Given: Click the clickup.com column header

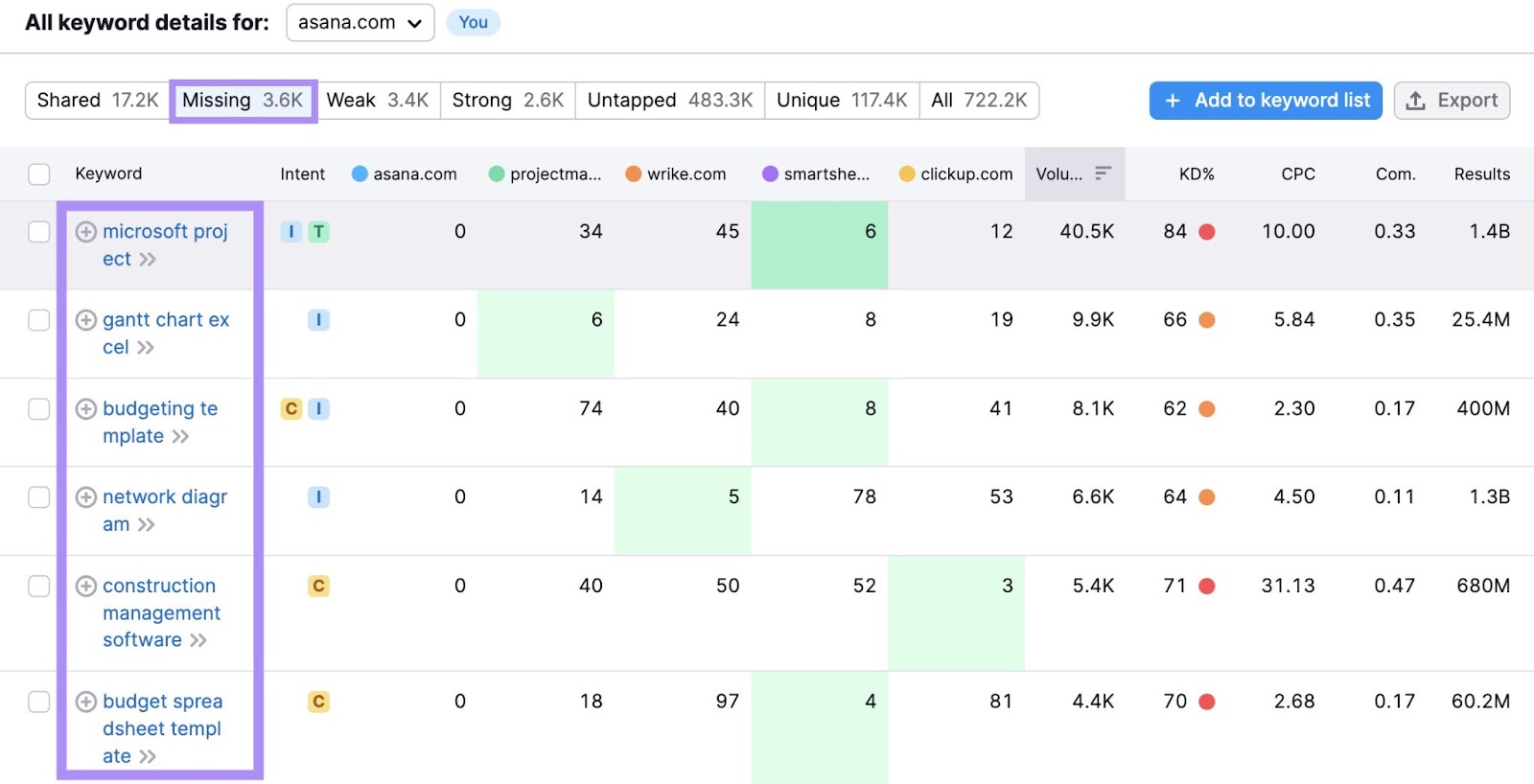Looking at the screenshot, I should 956,173.
